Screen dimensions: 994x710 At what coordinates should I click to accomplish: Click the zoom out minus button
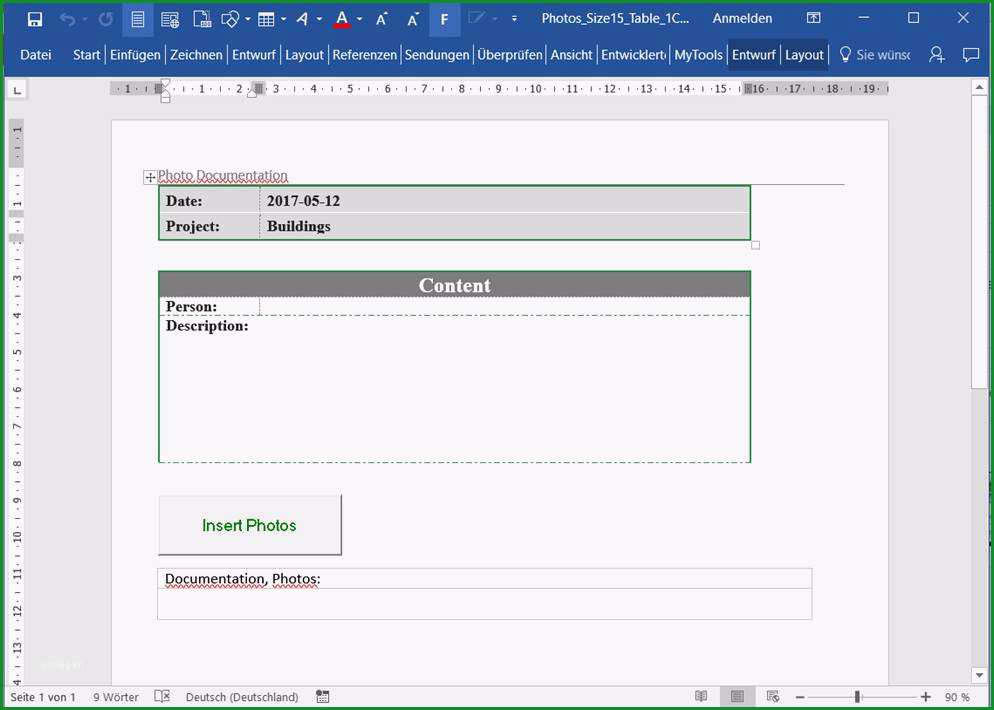(x=800, y=697)
